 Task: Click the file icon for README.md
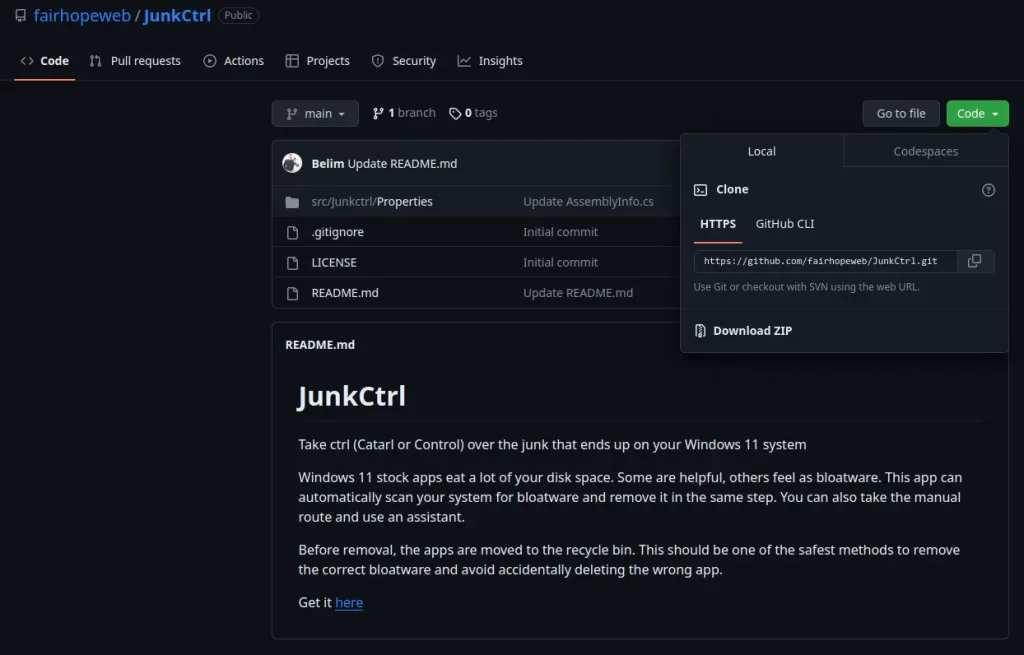coord(292,294)
